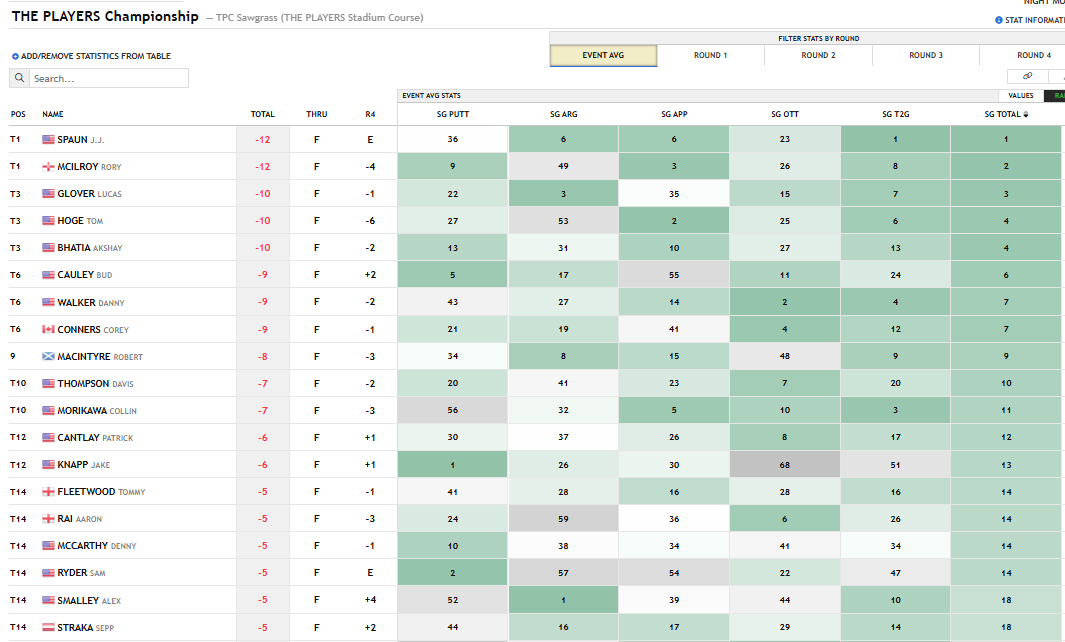1065x642 pixels.
Task: Click the flag icon next to Bhatia
Action: [48, 248]
